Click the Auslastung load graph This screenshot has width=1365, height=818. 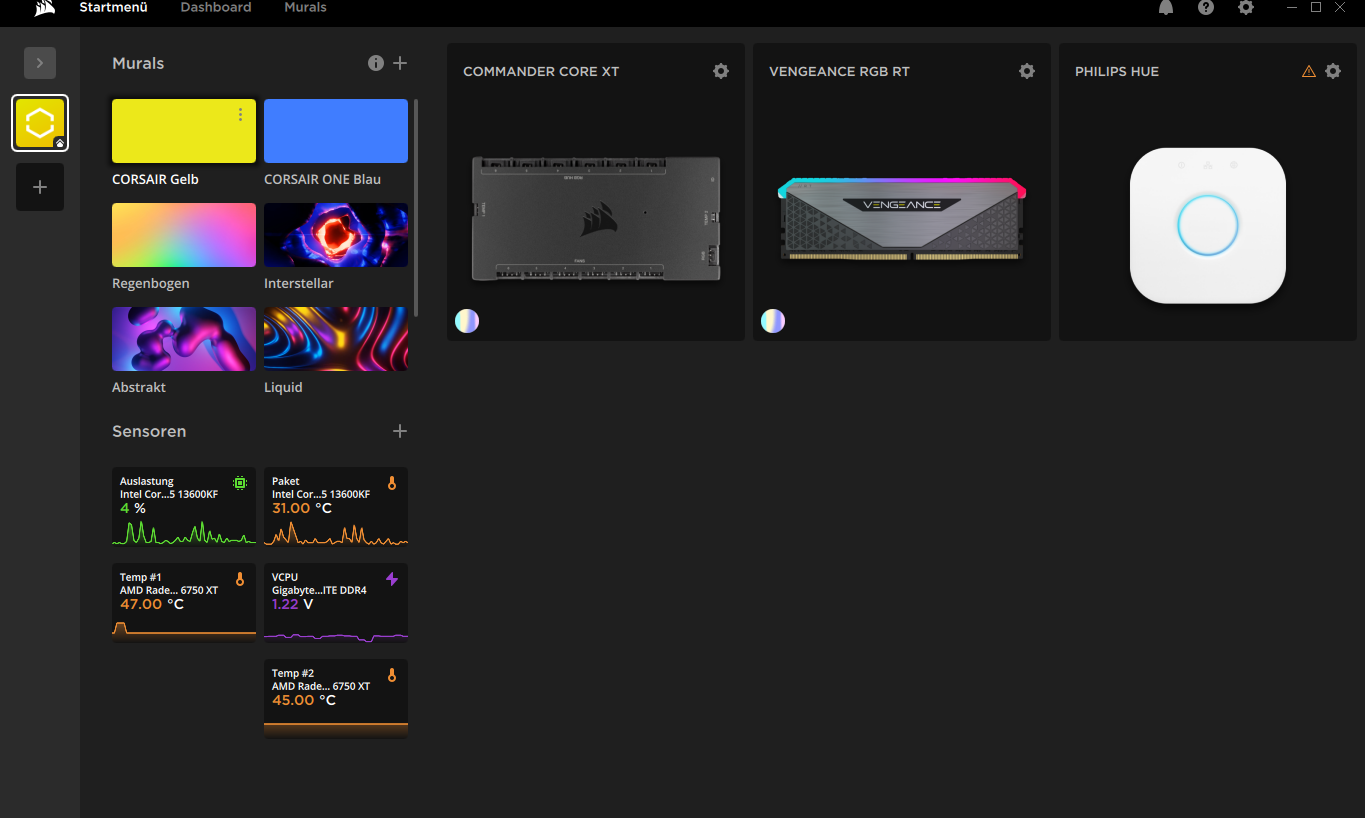pyautogui.click(x=184, y=532)
